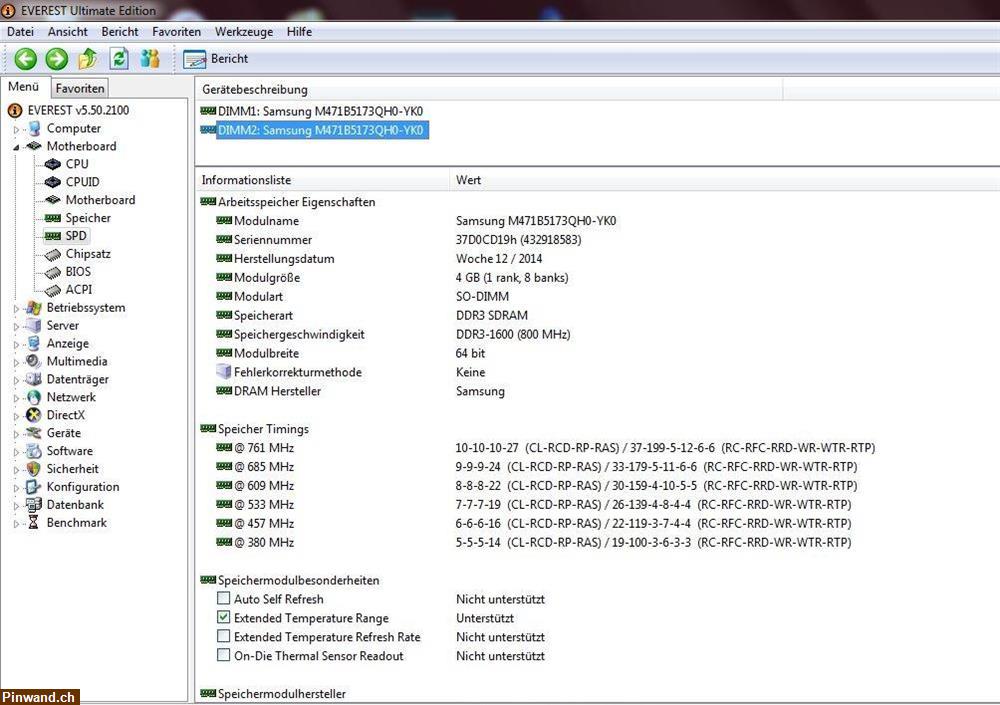Click the folder-with-arrow toolbar icon
The height and width of the screenshot is (705, 1000).
coord(88,58)
